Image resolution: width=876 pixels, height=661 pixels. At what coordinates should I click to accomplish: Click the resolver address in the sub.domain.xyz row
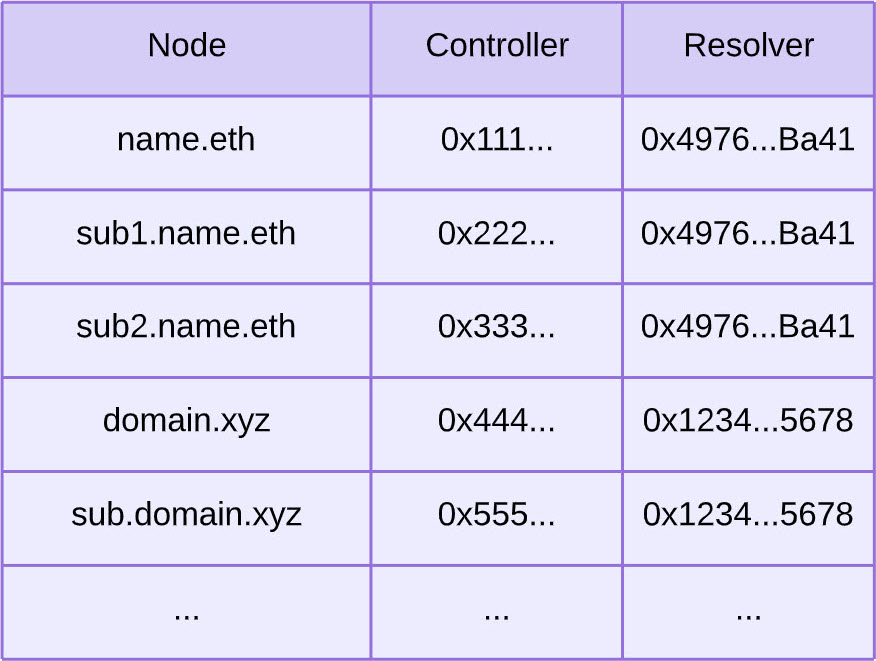coord(748,515)
